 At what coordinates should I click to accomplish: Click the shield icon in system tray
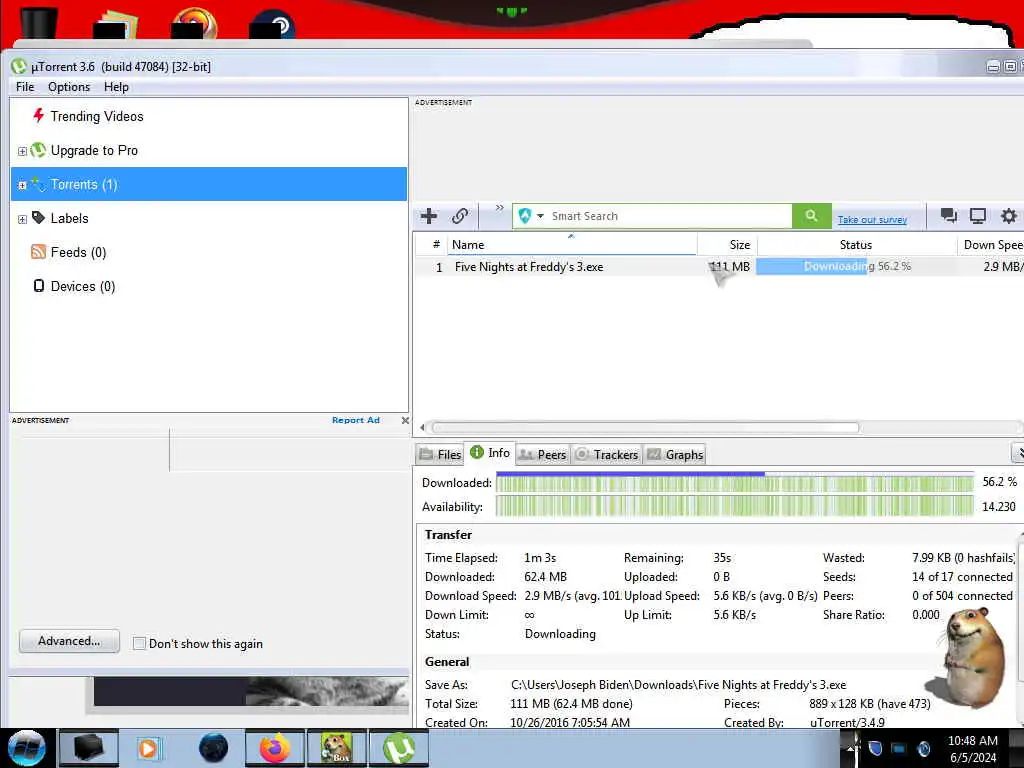875,748
